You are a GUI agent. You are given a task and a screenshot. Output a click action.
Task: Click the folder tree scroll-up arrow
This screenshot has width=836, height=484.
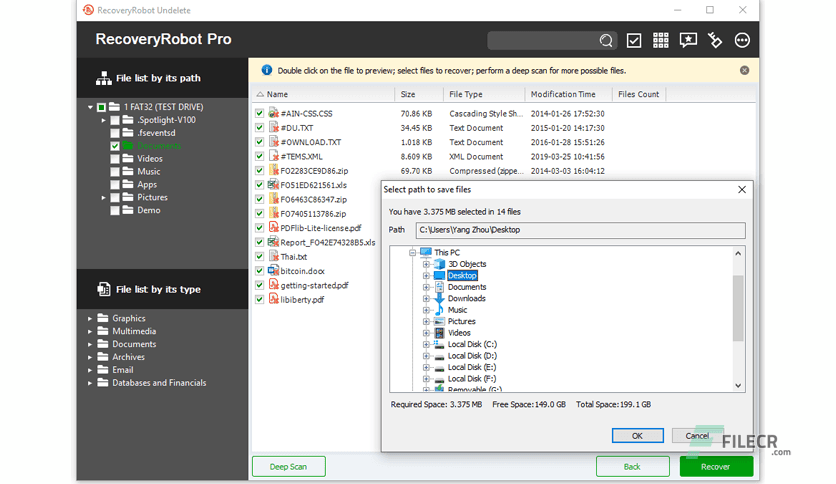click(738, 254)
